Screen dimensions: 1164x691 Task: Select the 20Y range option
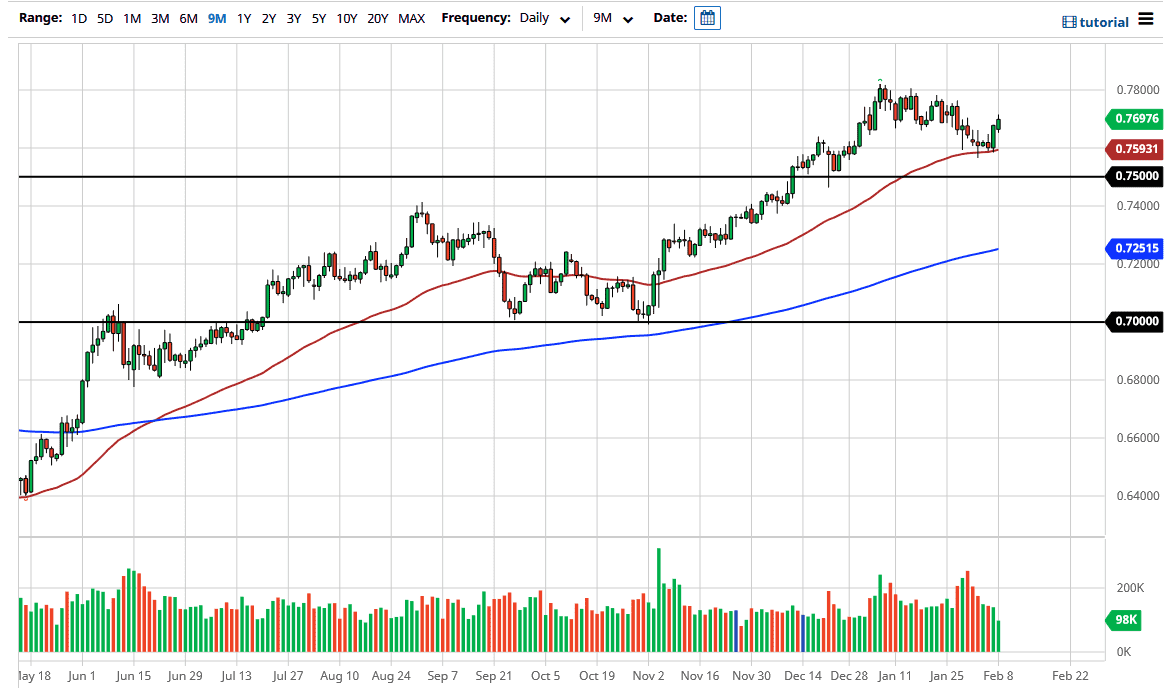pyautogui.click(x=378, y=18)
